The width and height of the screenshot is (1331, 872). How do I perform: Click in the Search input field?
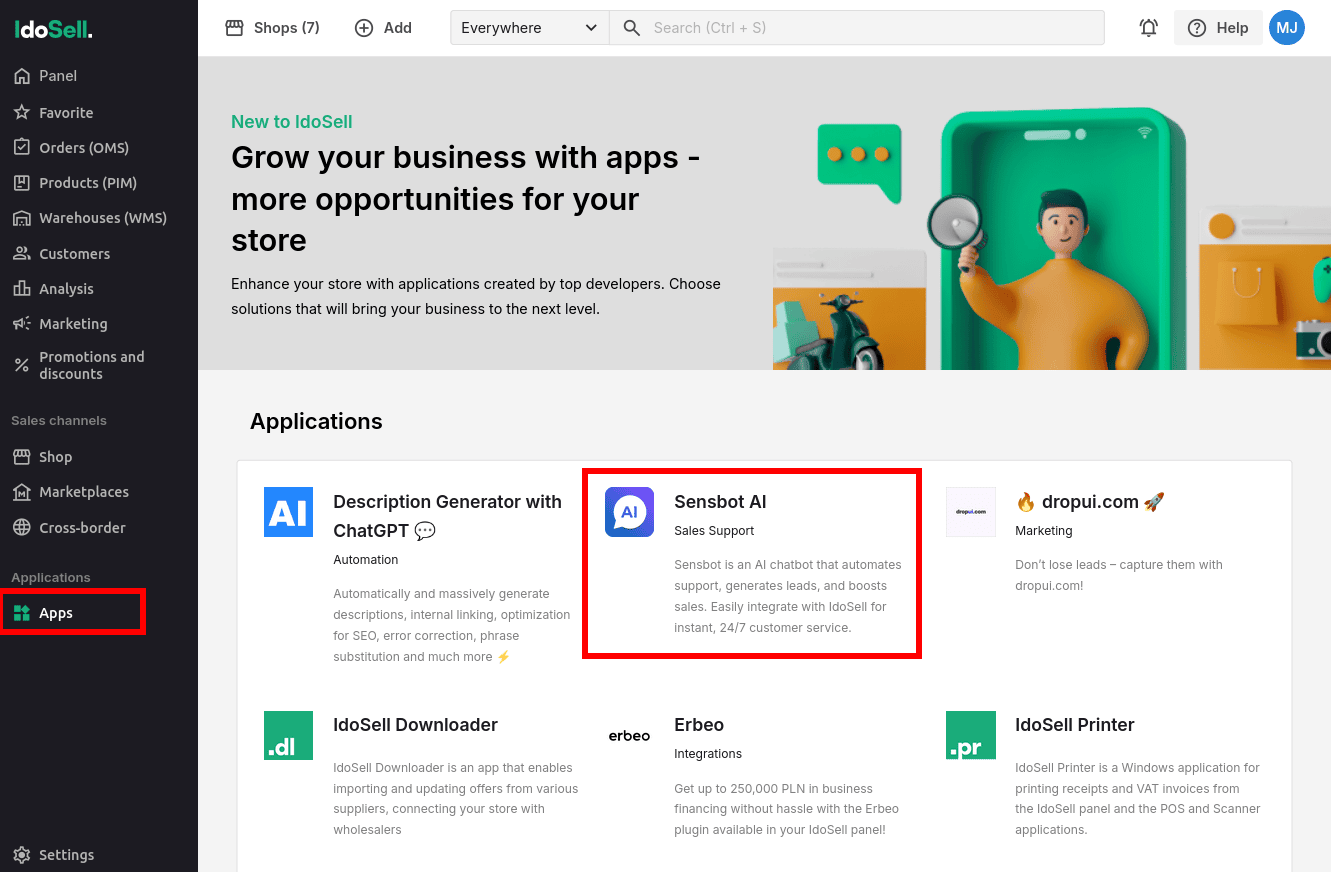pyautogui.click(x=870, y=28)
